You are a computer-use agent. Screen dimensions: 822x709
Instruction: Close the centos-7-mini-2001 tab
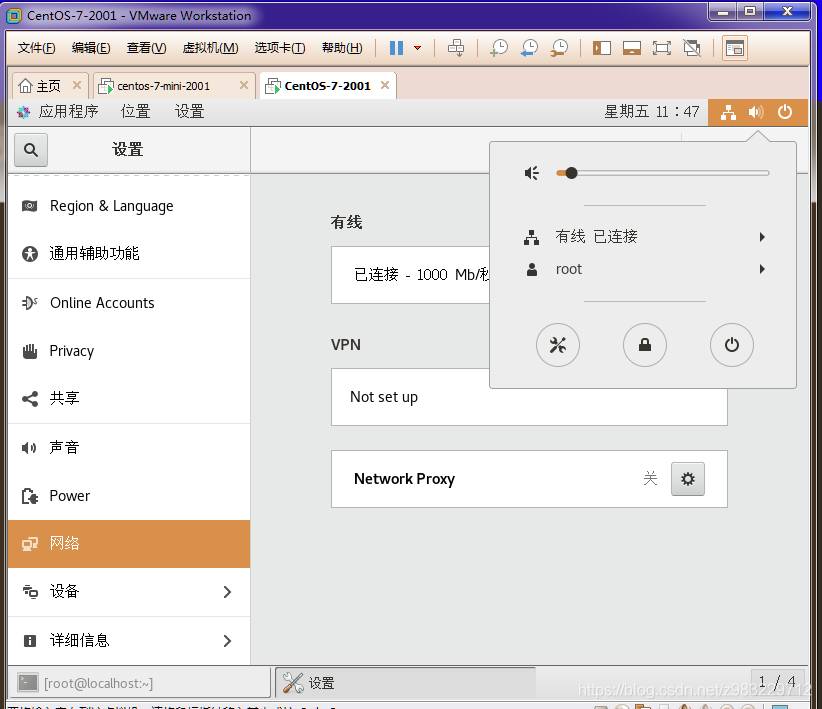click(244, 85)
